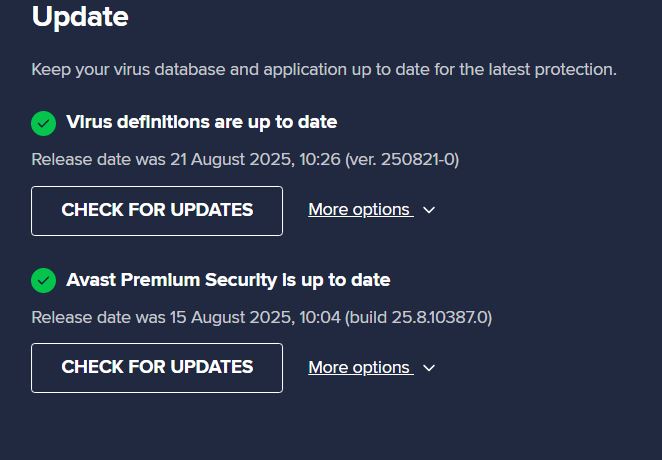Click the 'Avast Premium Security is up to date' status

coord(228,281)
